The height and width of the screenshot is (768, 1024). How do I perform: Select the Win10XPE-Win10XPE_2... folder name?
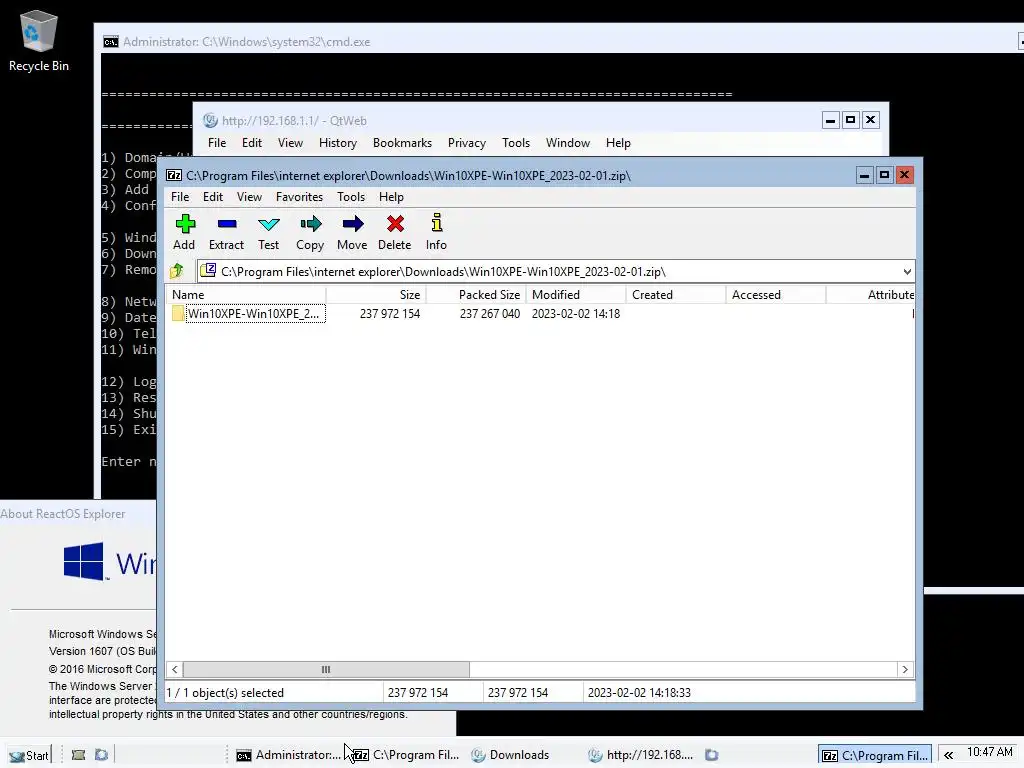(x=255, y=313)
